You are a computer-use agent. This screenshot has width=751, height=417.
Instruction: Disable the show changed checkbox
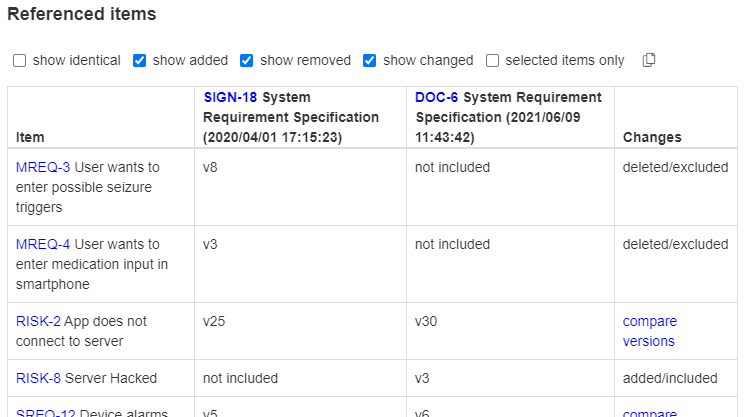coord(369,61)
